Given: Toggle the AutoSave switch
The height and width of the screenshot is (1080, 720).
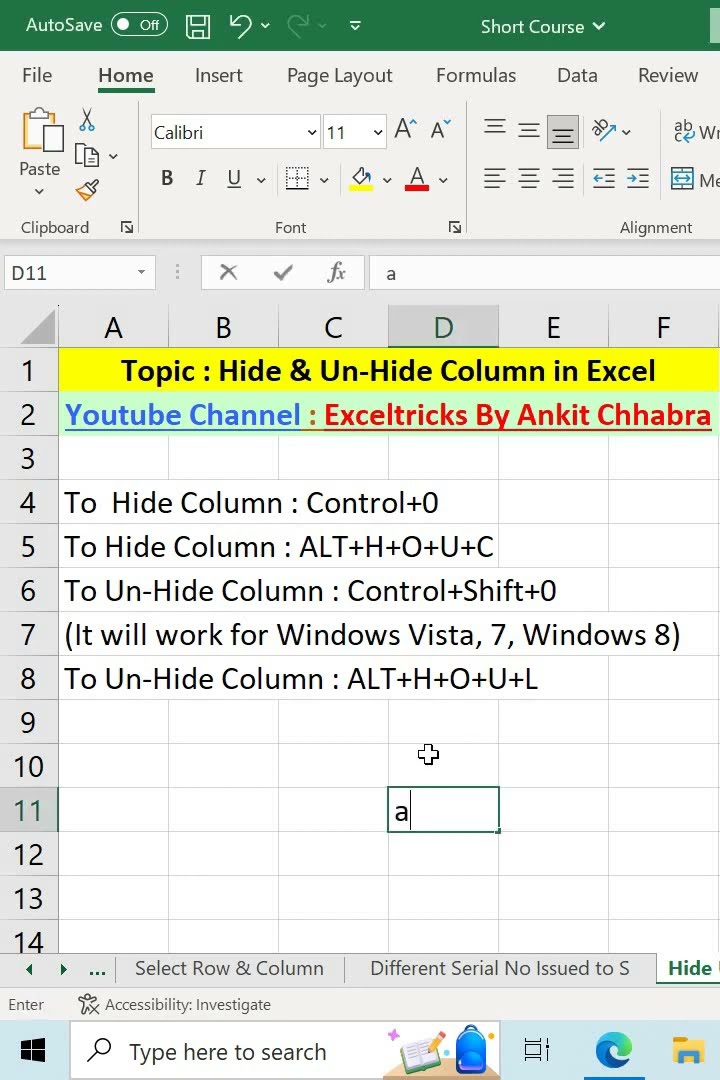Looking at the screenshot, I should [139, 25].
